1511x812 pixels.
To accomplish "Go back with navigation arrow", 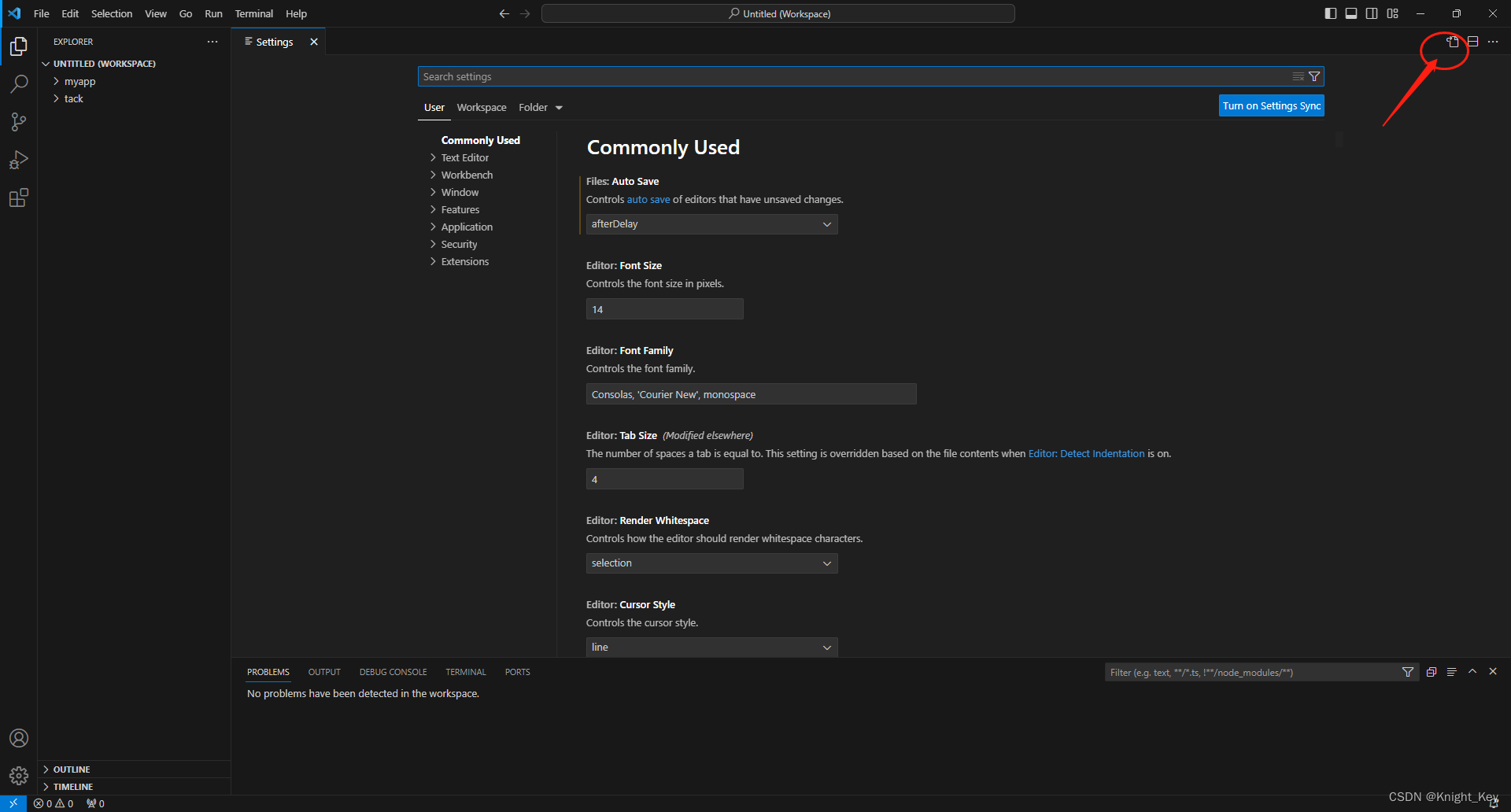I will [x=504, y=13].
